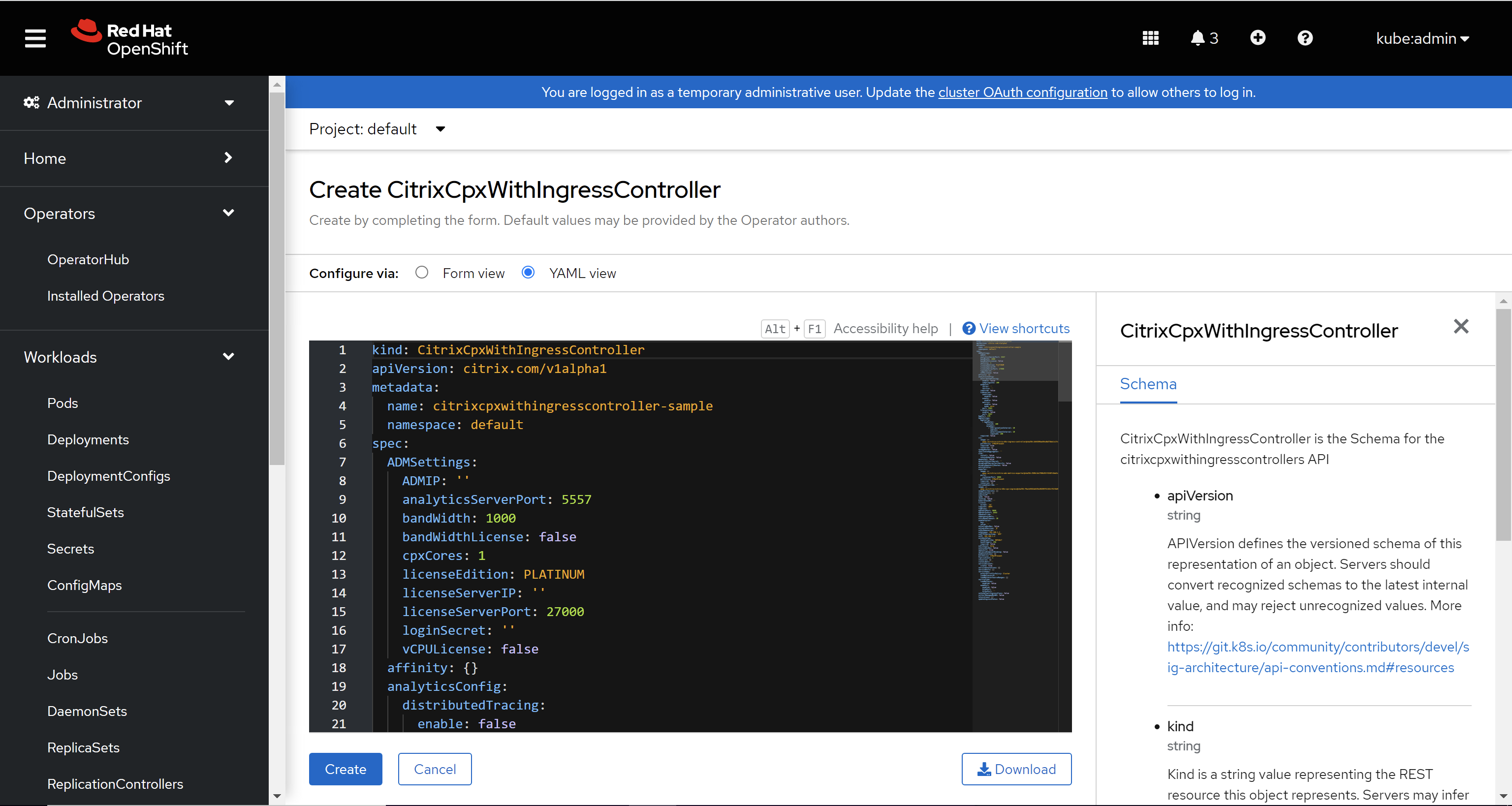Click the Cancel button
1512x806 pixels.
point(434,769)
